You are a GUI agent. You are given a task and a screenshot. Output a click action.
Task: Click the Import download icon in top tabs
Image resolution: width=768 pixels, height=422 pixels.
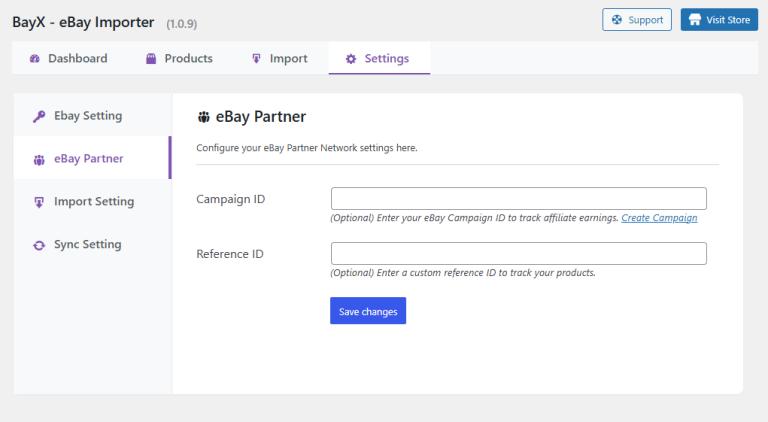point(256,59)
